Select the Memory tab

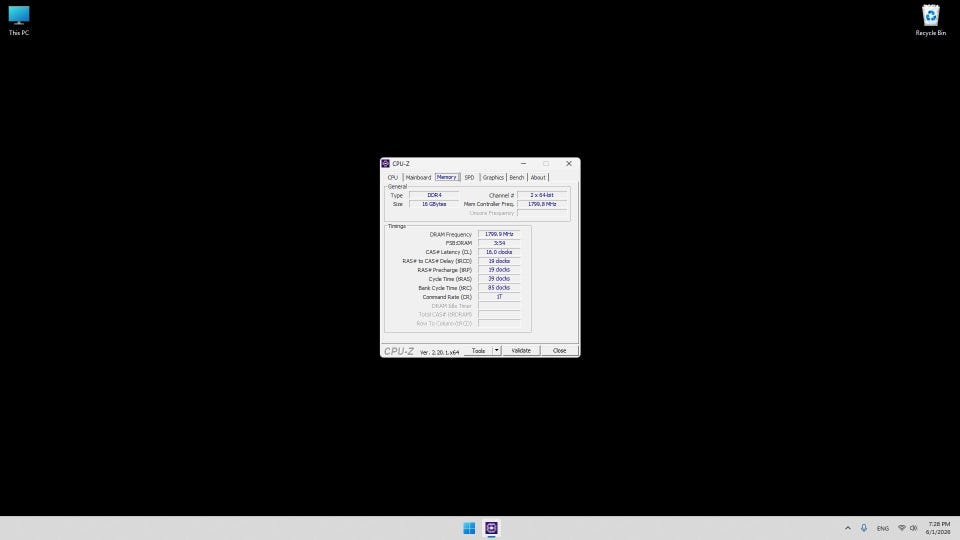pyautogui.click(x=447, y=177)
